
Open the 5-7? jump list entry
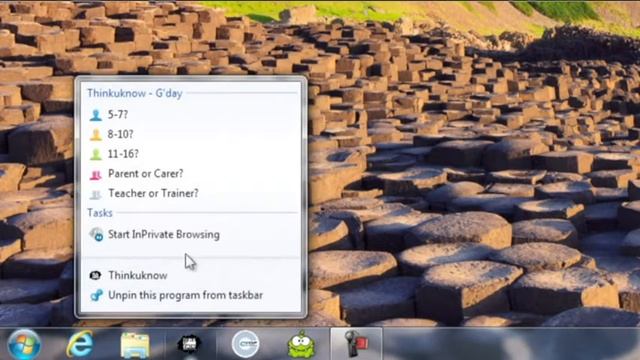tap(118, 115)
